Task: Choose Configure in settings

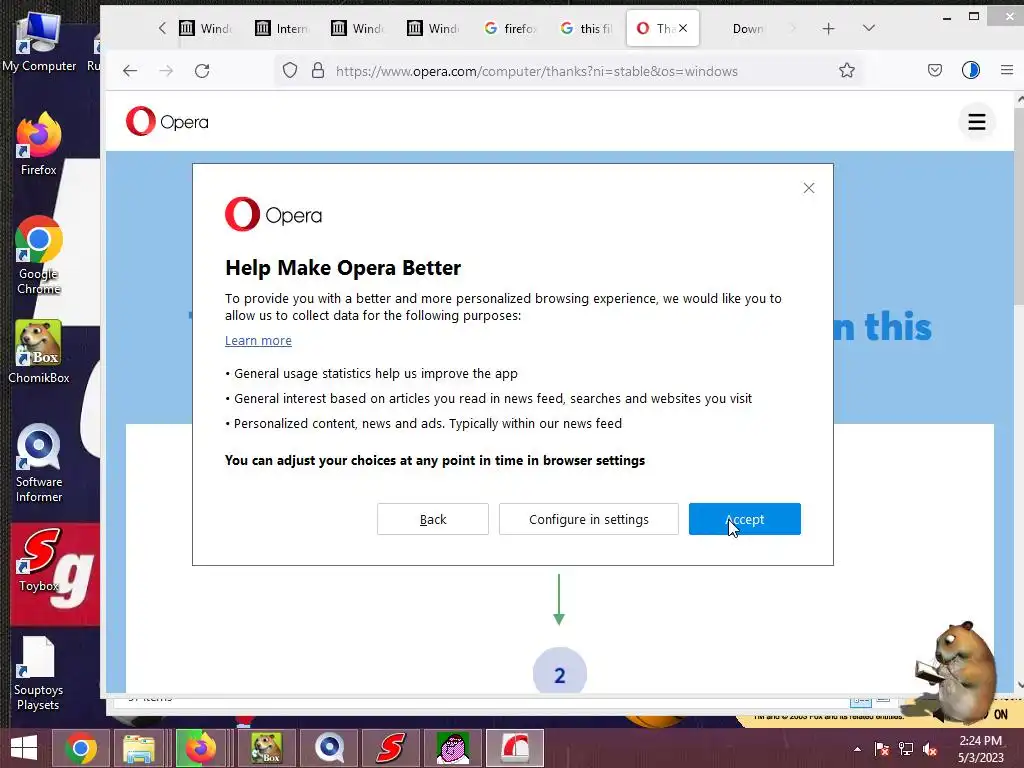Action: click(588, 519)
